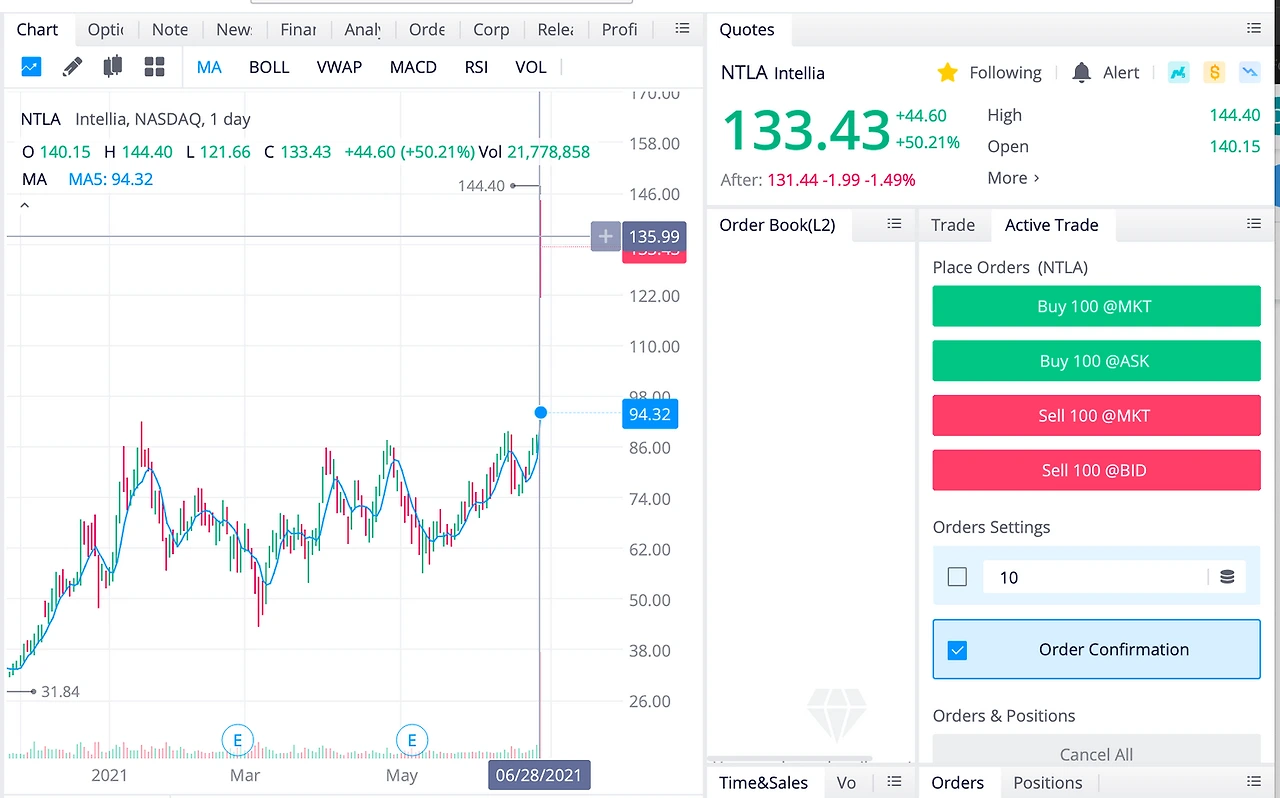Open the Notes tab
The height and width of the screenshot is (798, 1280).
point(170,29)
